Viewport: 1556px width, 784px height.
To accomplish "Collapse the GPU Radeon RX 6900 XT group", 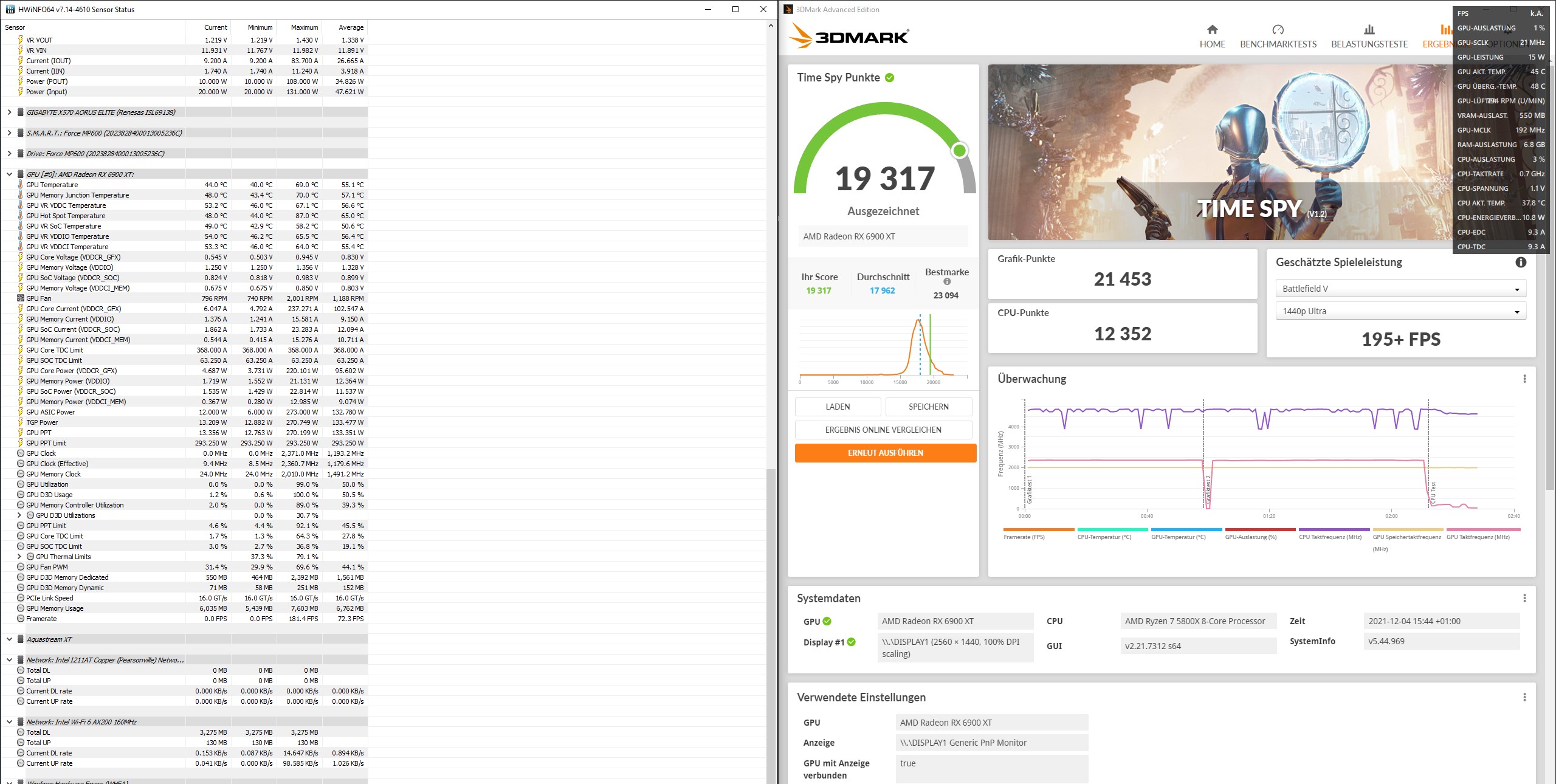I will click(x=9, y=174).
